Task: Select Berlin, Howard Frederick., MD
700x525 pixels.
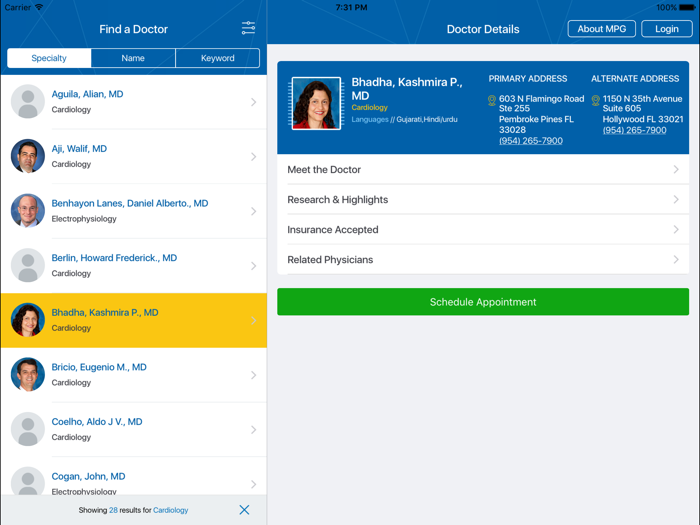Action: (114, 258)
